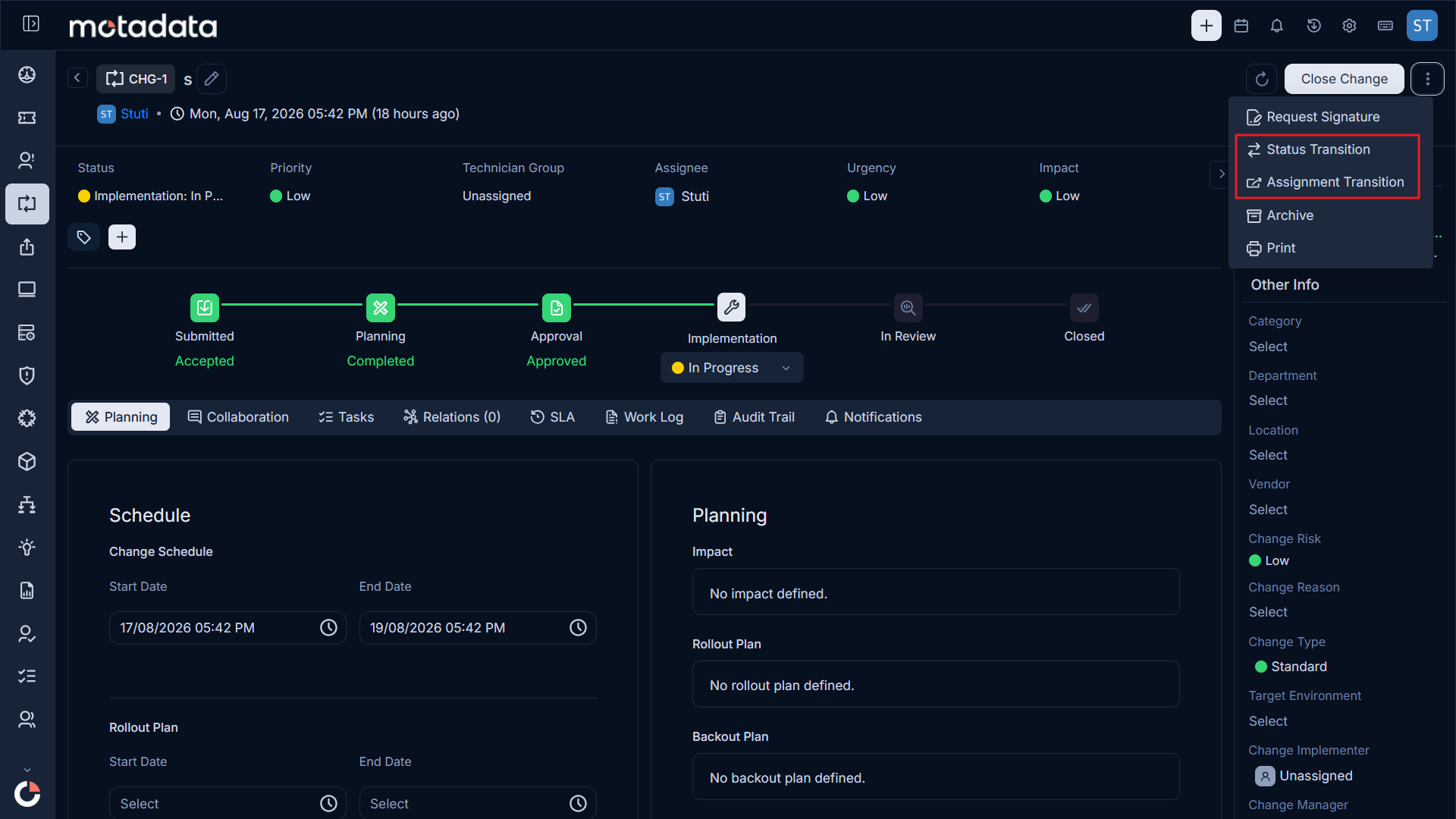Add a tag with the plus button

coord(122,237)
